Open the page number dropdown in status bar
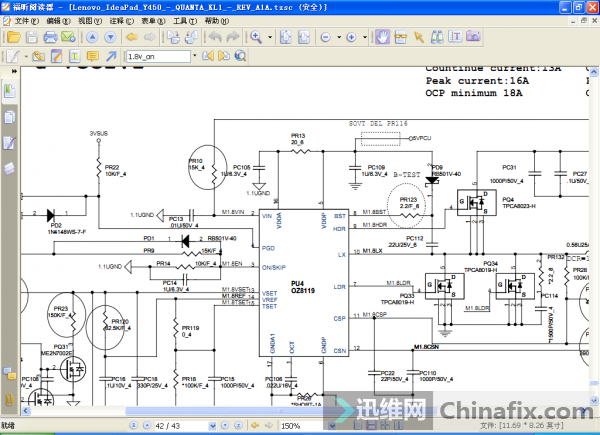Viewport: 600px width, 435px height. click(x=212, y=425)
